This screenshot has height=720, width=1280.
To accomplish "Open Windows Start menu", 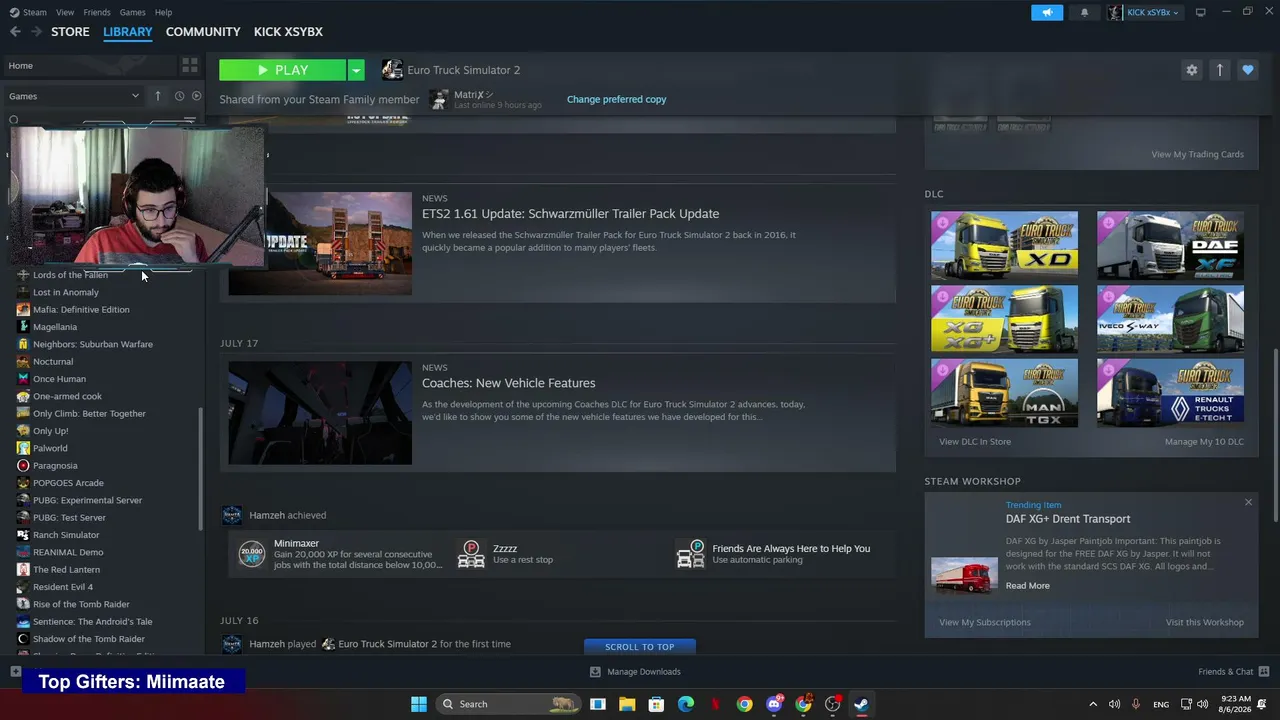I will [419, 704].
